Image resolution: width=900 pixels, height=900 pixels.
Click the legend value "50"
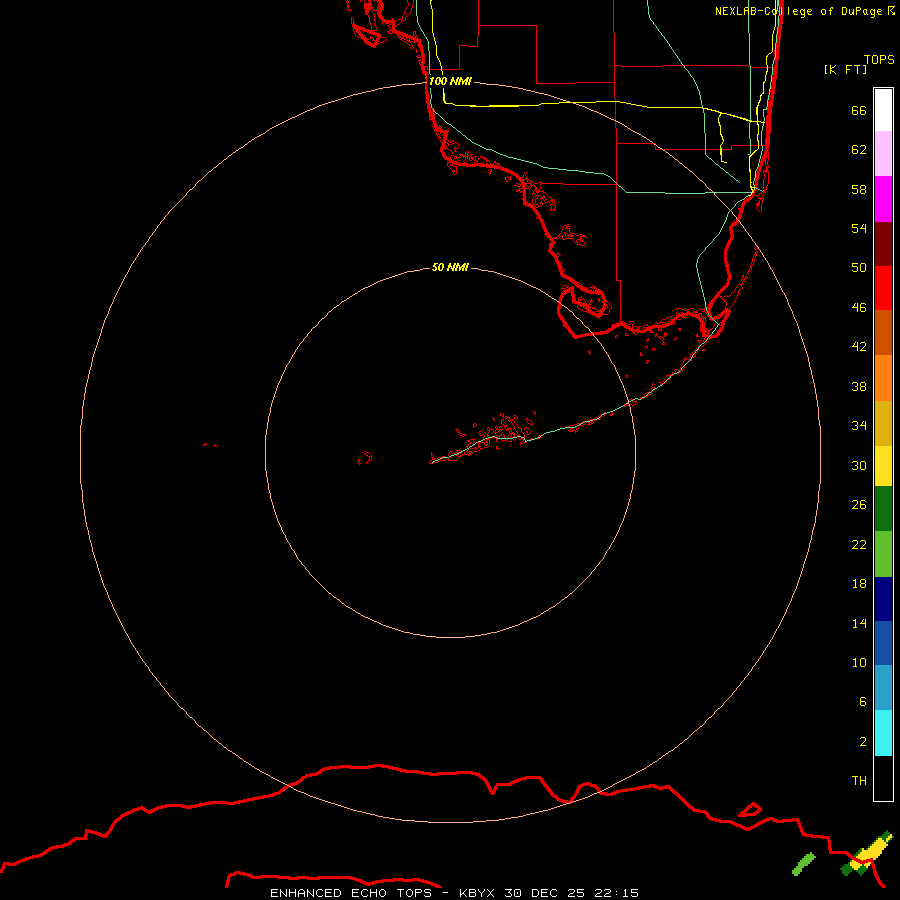859,267
